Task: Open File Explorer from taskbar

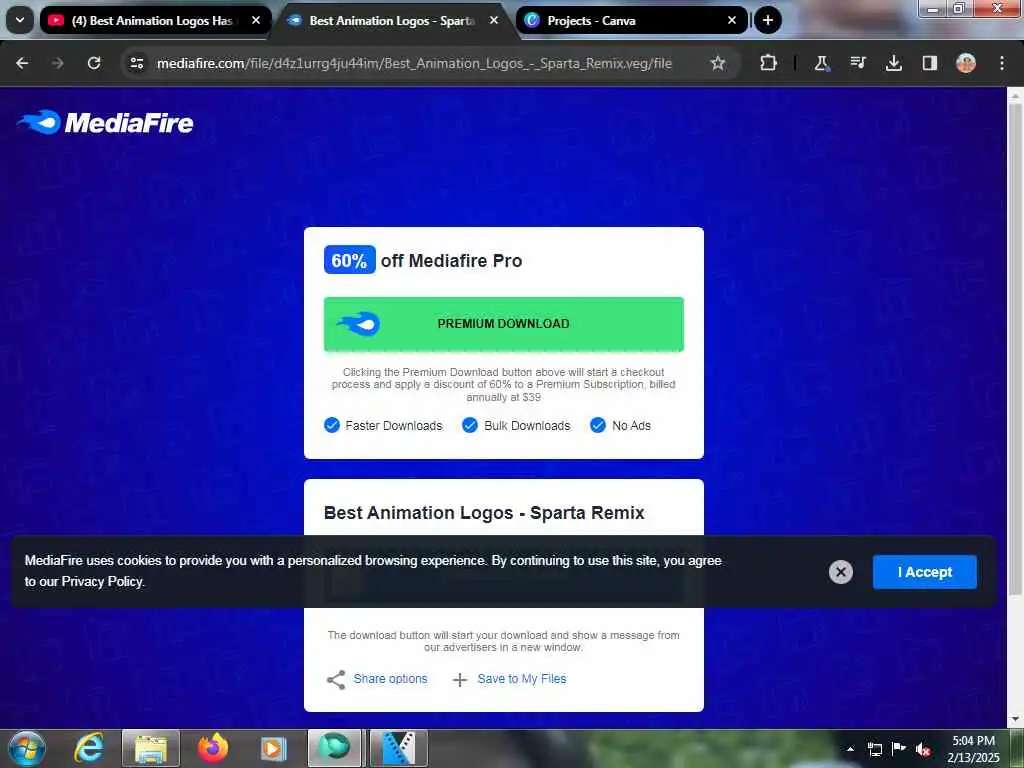Action: click(x=151, y=748)
